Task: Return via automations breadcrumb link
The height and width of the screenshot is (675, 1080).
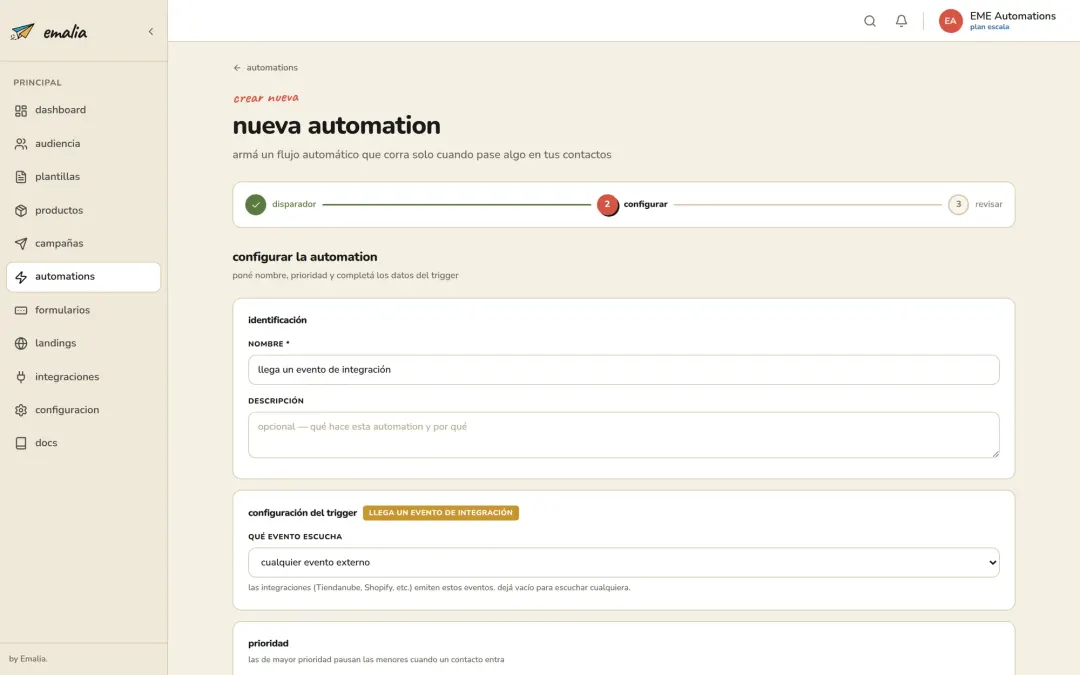Action: click(x=272, y=68)
